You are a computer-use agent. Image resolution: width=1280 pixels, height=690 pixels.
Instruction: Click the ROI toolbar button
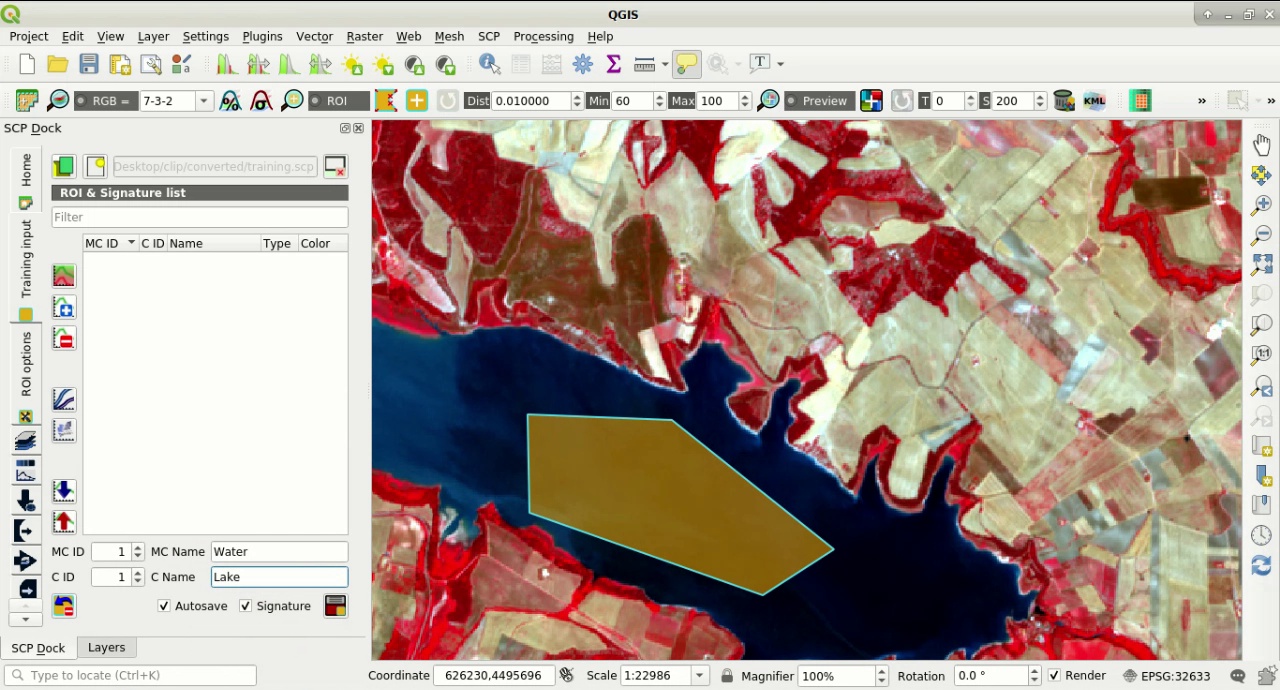tap(328, 101)
